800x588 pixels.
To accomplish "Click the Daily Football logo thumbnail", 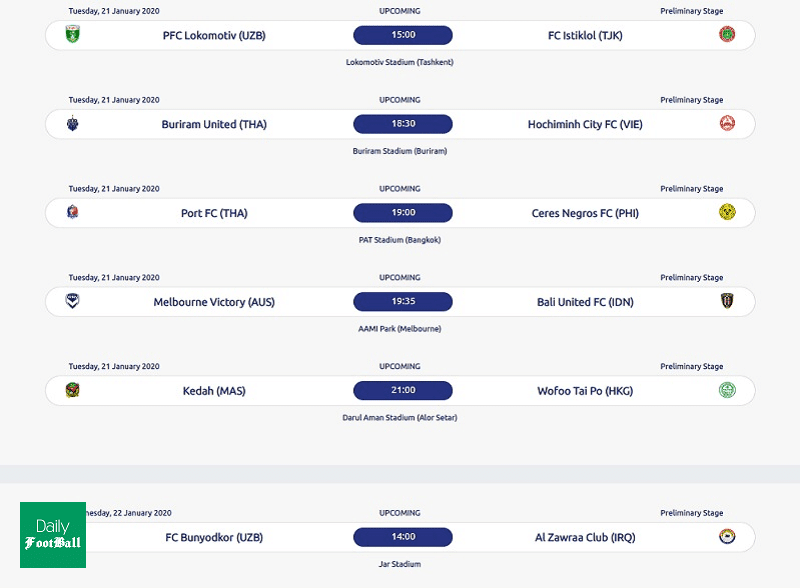I will pos(53,535).
